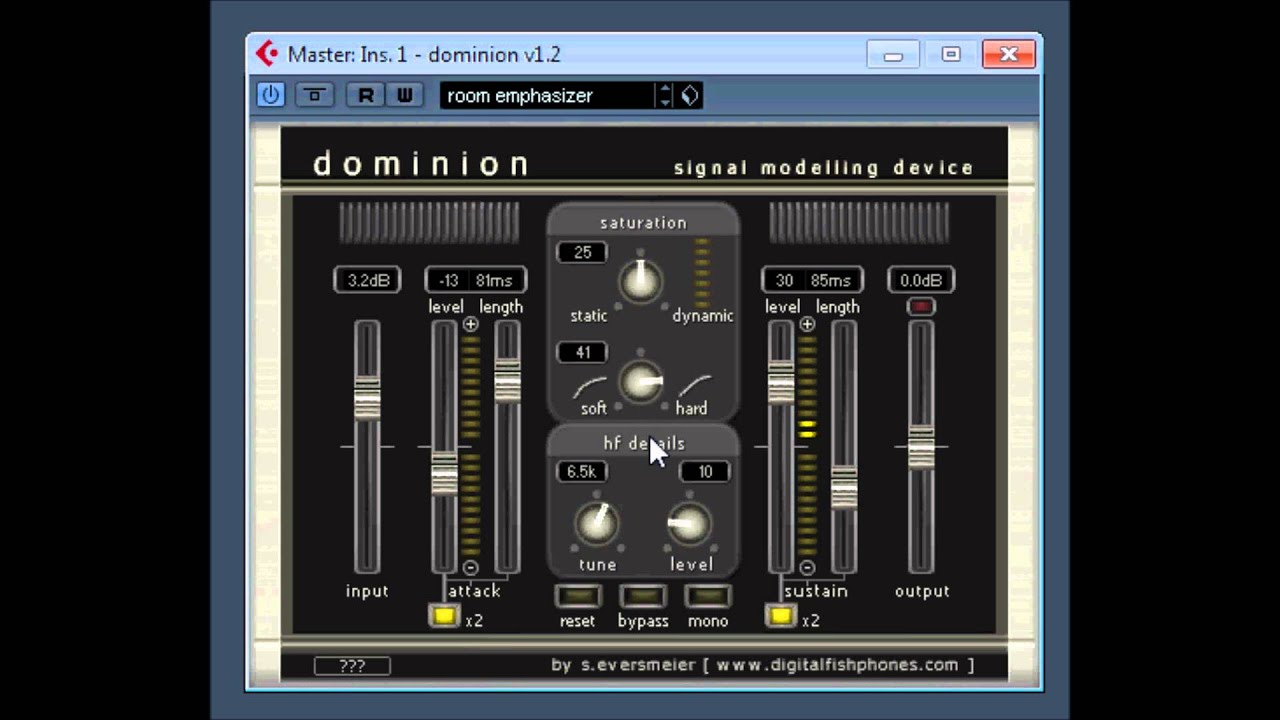Toggle the plugin power/activate button
Viewport: 1280px width, 720px height.
[270, 95]
